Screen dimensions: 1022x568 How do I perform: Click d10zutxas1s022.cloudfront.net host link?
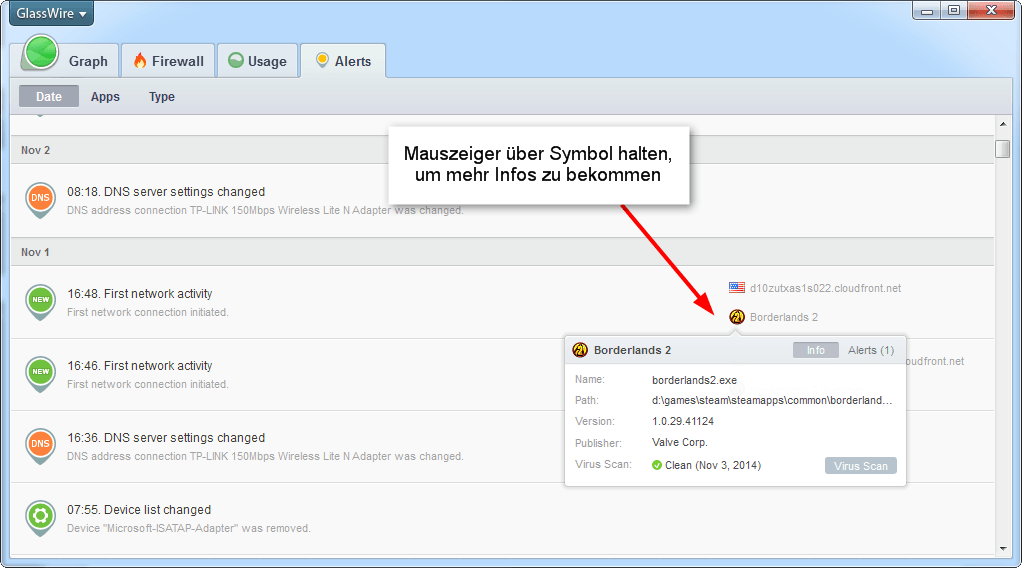(825, 288)
